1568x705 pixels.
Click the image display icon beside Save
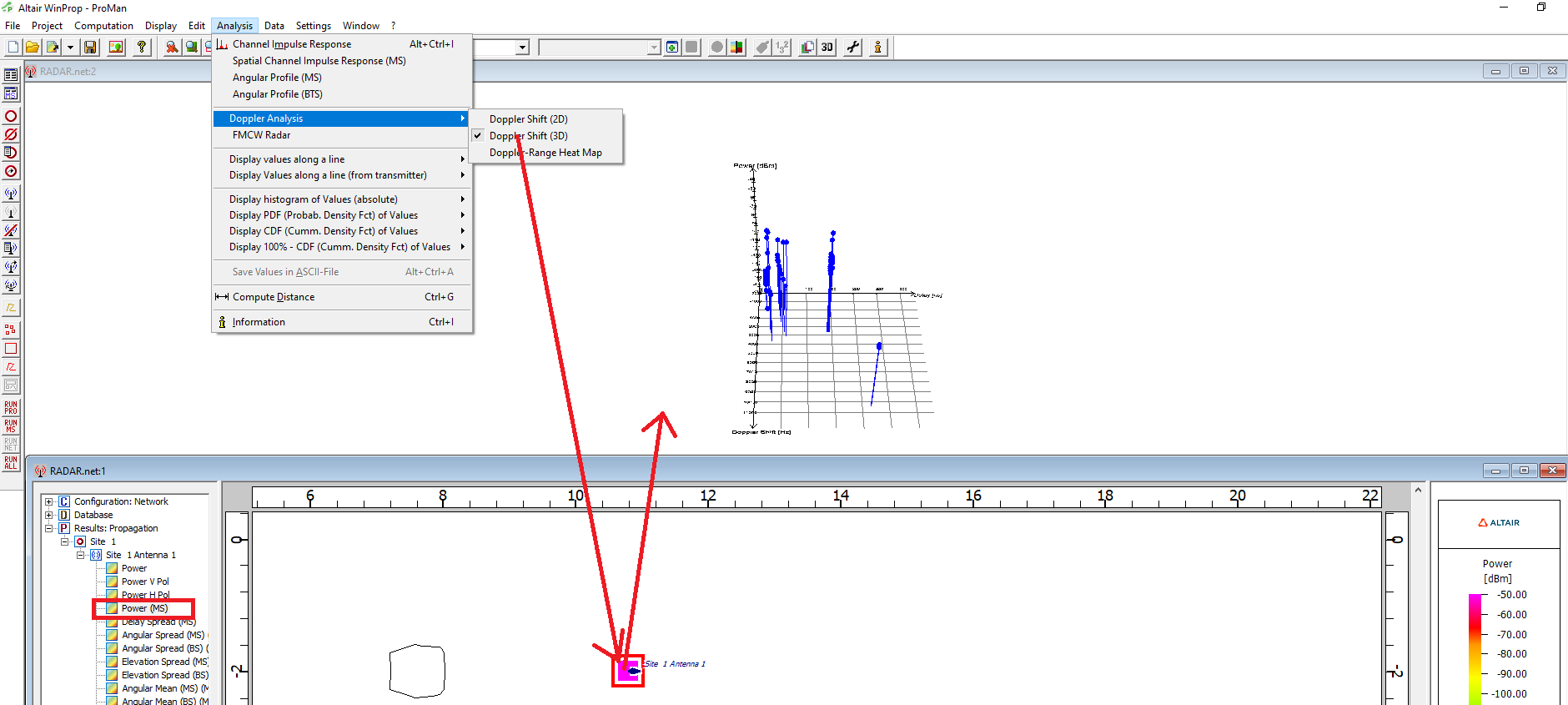pyautogui.click(x=116, y=48)
